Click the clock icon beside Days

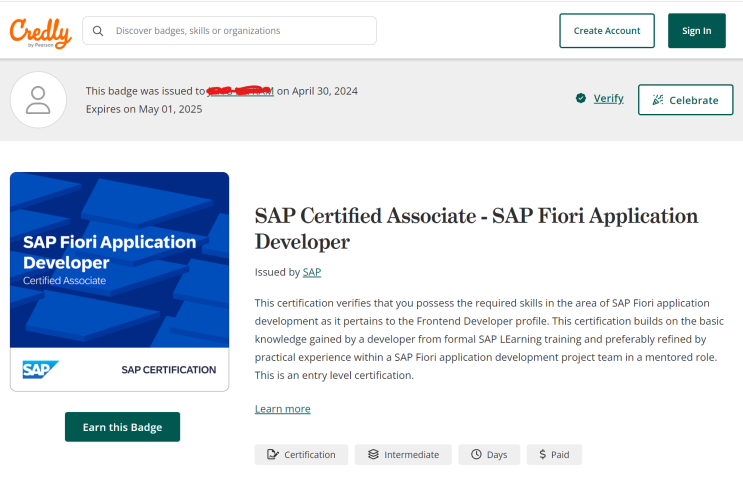[476, 454]
